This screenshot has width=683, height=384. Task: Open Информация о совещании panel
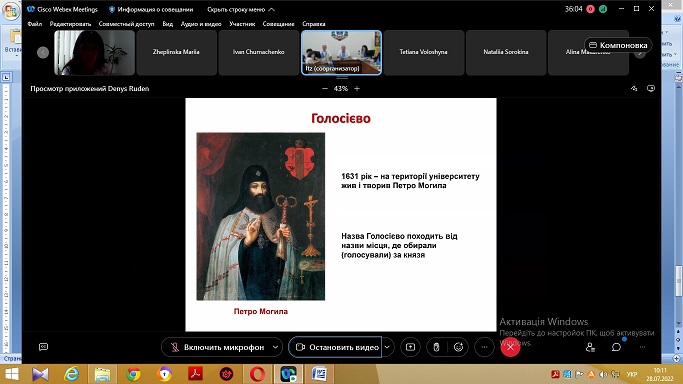[x=151, y=9]
